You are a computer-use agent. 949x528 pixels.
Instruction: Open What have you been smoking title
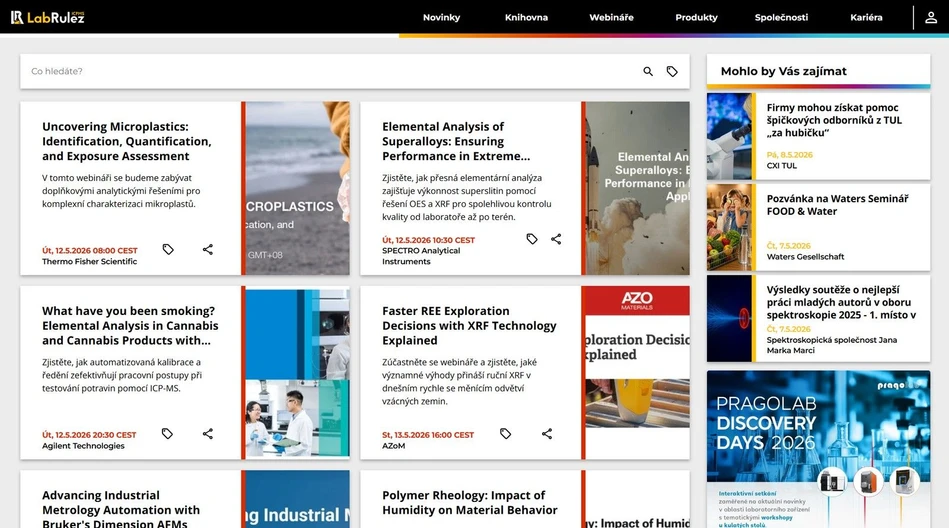130,326
